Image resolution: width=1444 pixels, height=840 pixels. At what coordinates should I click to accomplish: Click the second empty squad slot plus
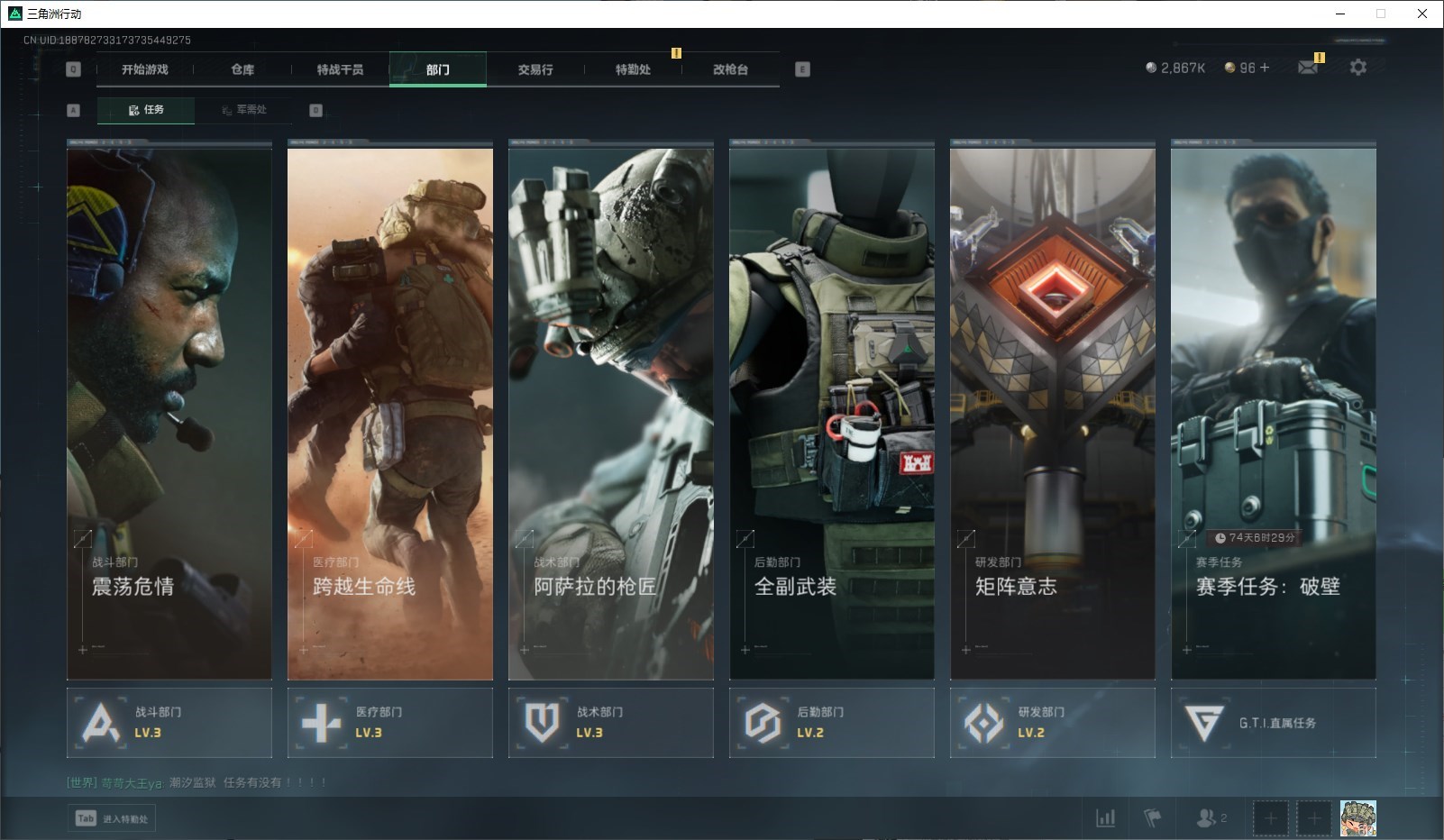1314,818
